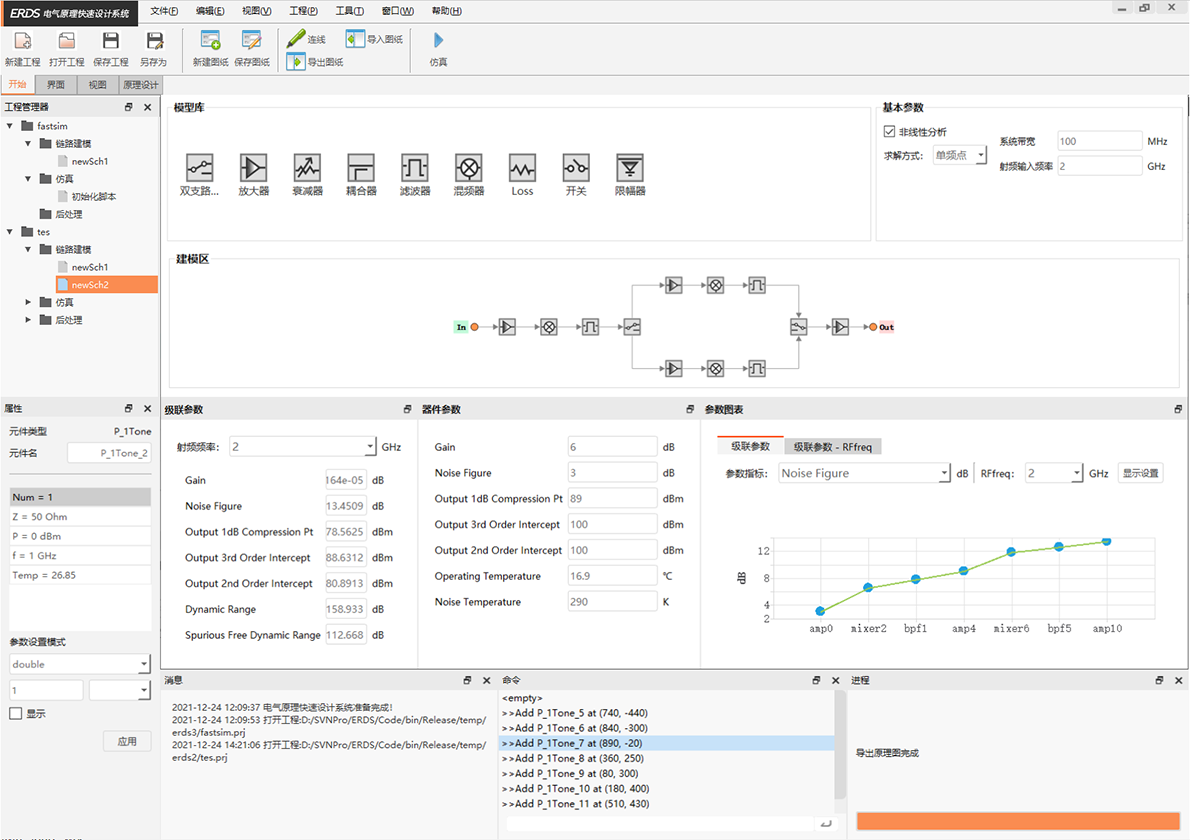Select the 混频器 mixer model icon
This screenshot has width=1190, height=840.
pos(468,167)
